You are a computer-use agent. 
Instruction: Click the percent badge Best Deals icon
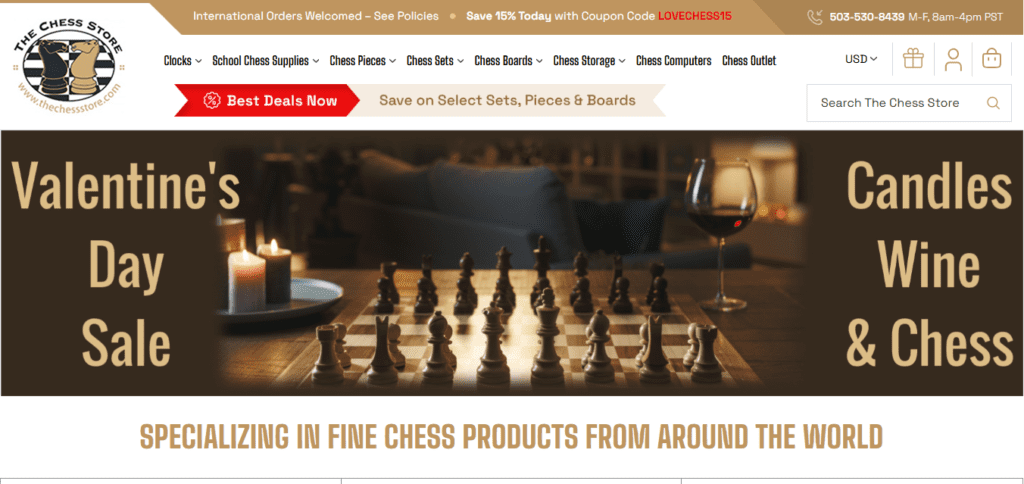click(x=212, y=100)
